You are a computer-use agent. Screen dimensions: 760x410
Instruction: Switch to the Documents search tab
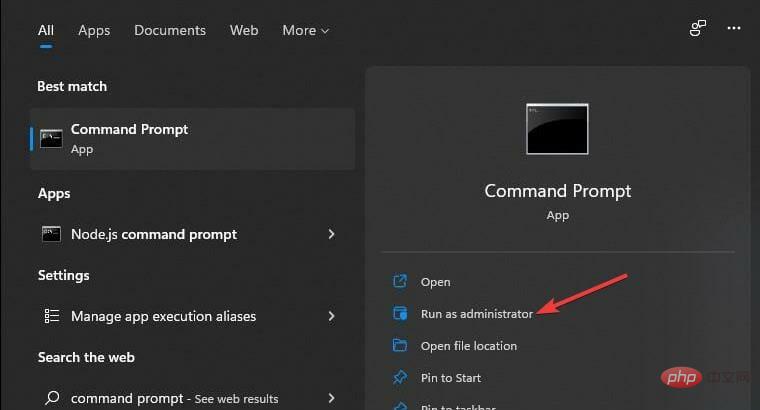[x=170, y=30]
